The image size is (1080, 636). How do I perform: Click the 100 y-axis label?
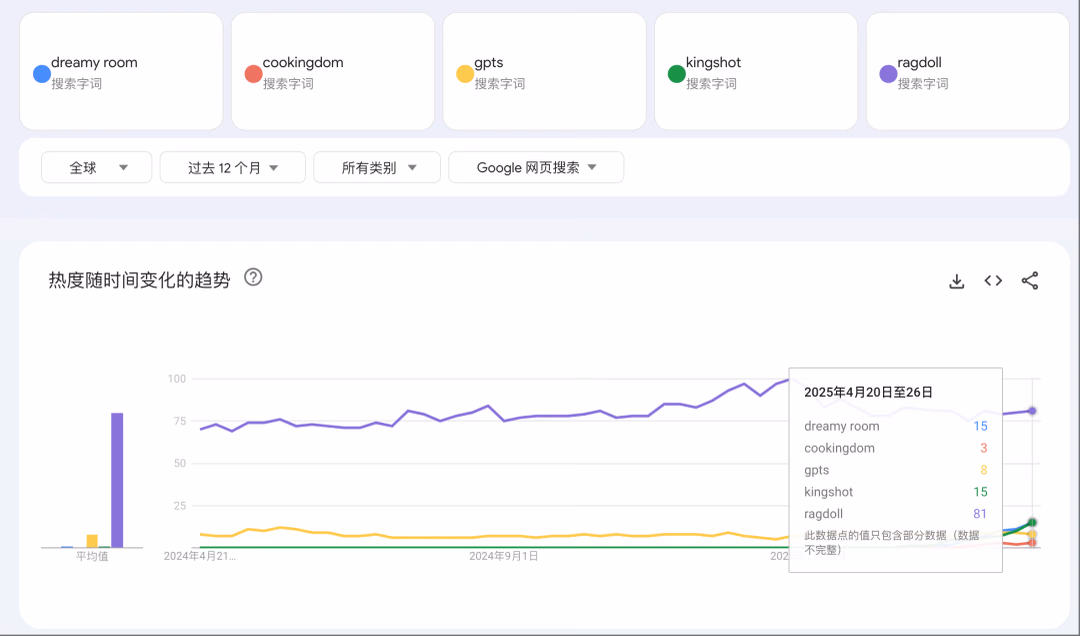tap(177, 378)
